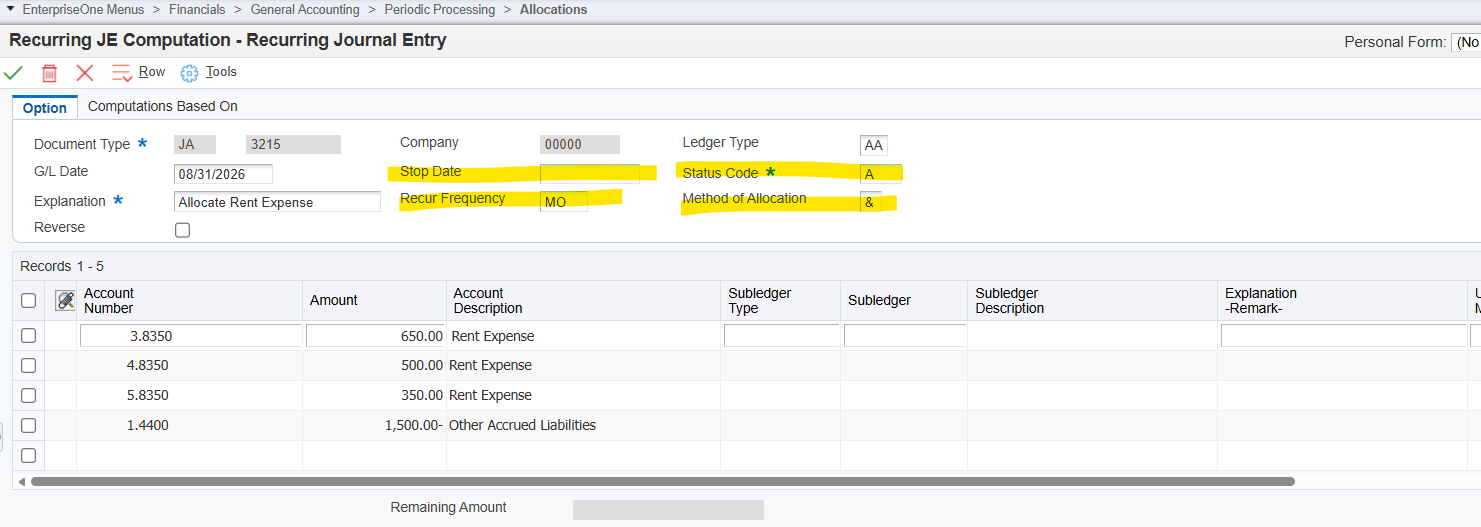Click first row Explanation -Remark- input
The height and width of the screenshot is (527, 1481).
coord(1343,336)
